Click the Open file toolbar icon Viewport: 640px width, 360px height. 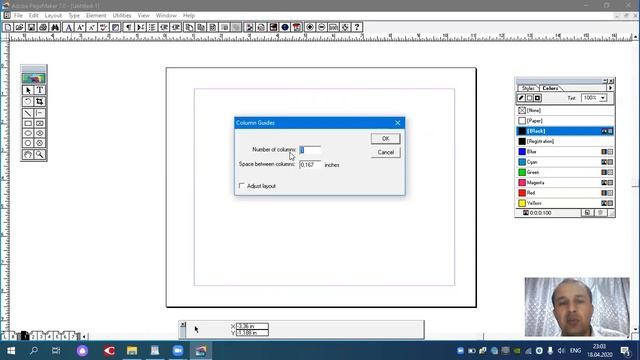pyautogui.click(x=19, y=27)
